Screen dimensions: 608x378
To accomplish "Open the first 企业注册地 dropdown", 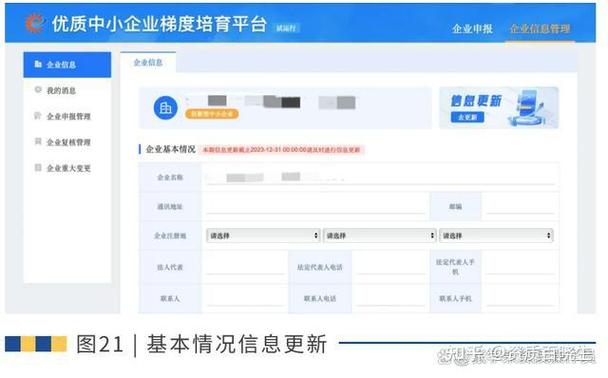I will click(x=263, y=235).
